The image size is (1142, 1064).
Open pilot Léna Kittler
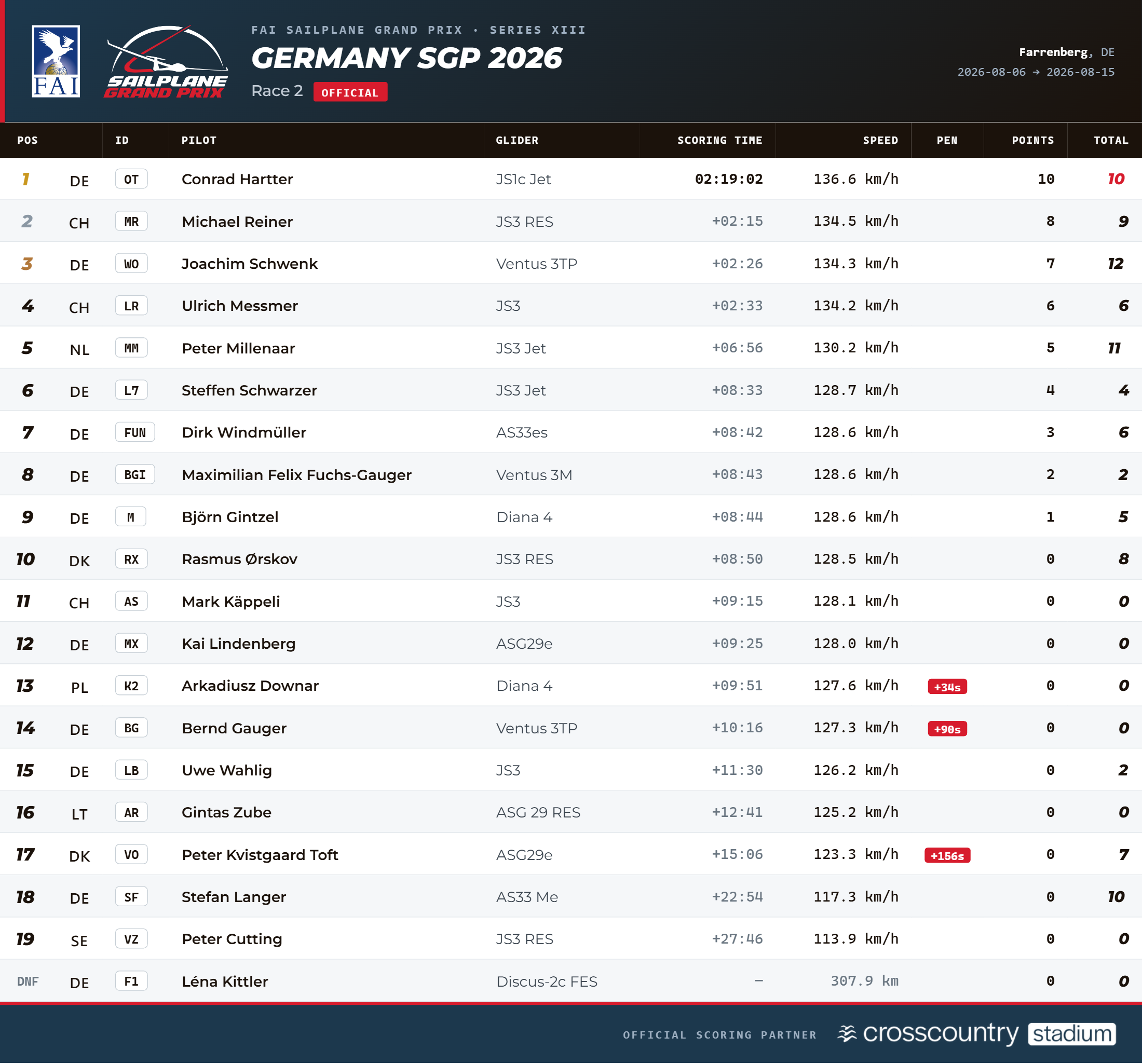(x=225, y=981)
